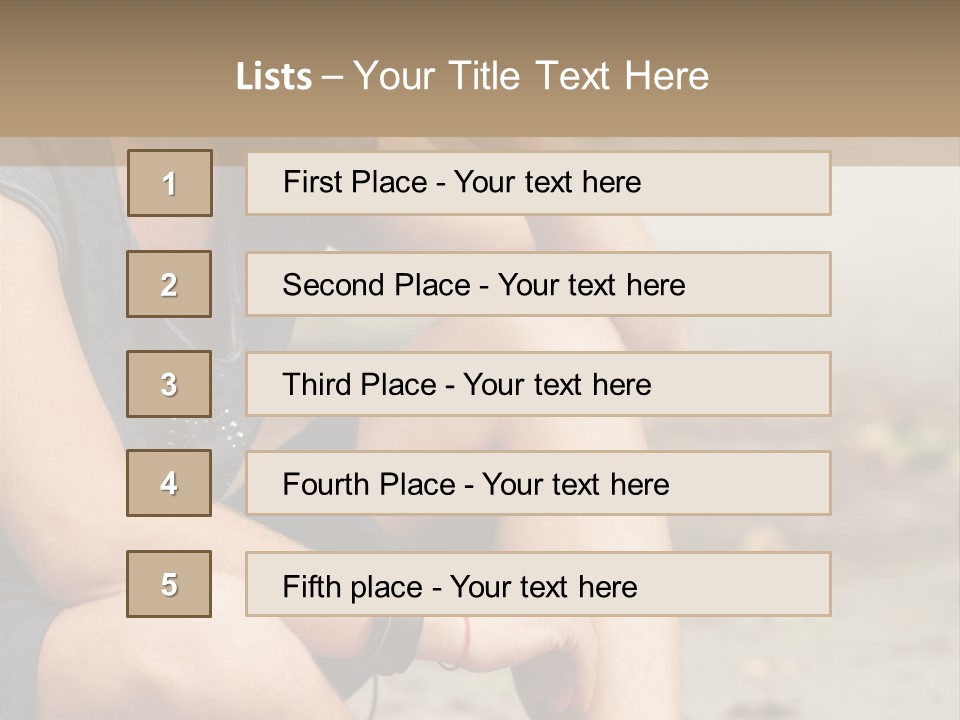Select the number 2 box
This screenshot has height=720, width=960.
point(169,284)
